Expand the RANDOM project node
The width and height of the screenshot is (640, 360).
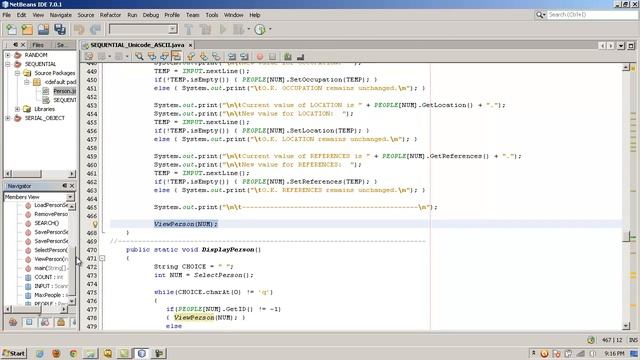tap(8, 55)
